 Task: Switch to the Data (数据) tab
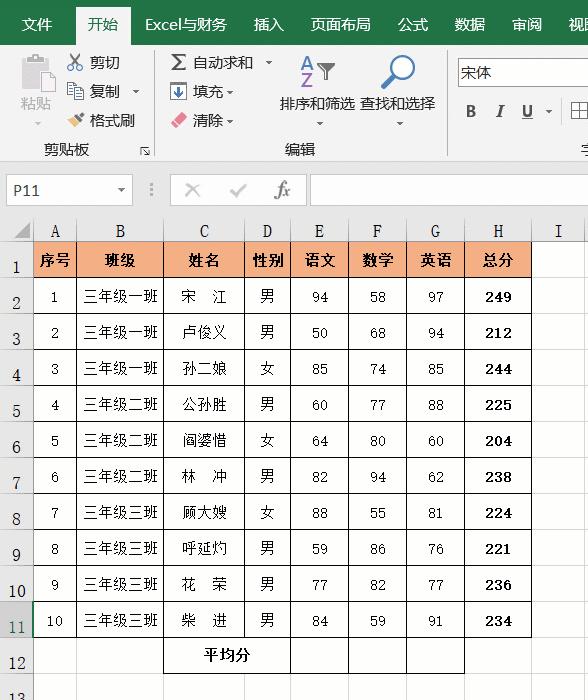pyautogui.click(x=470, y=25)
